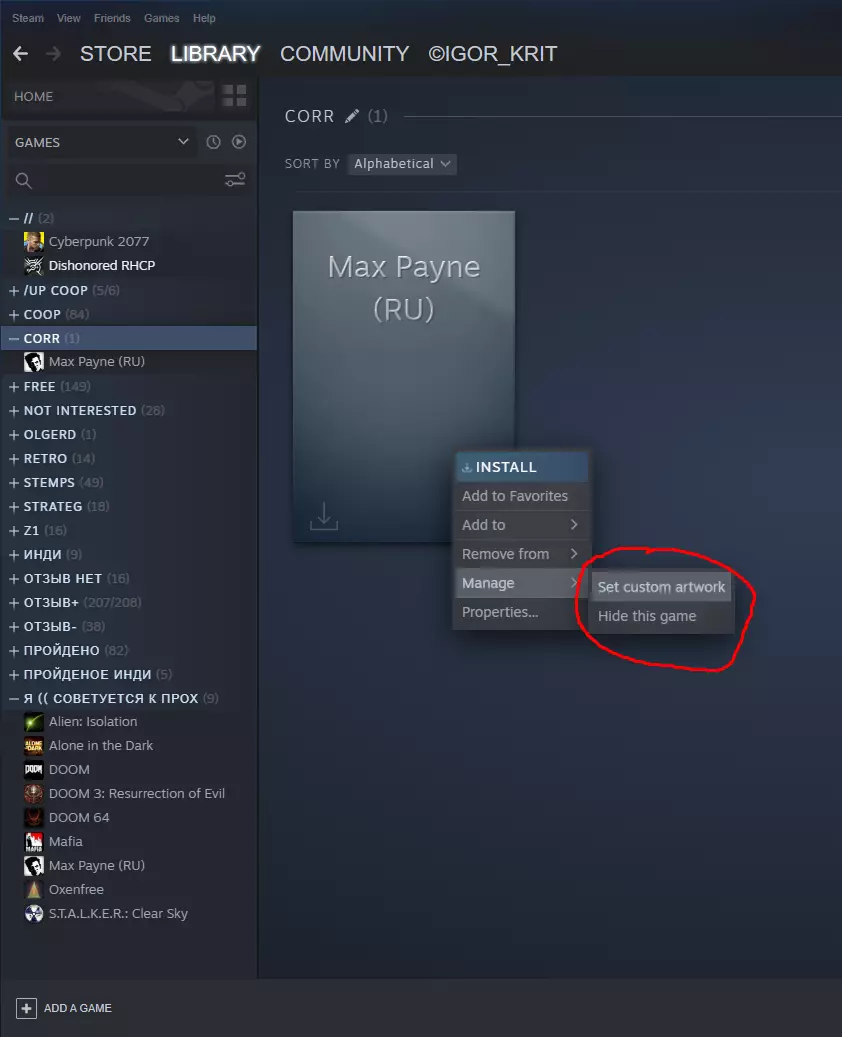Image resolution: width=842 pixels, height=1037 pixels.
Task: Open the Help menu
Action: [x=204, y=19]
